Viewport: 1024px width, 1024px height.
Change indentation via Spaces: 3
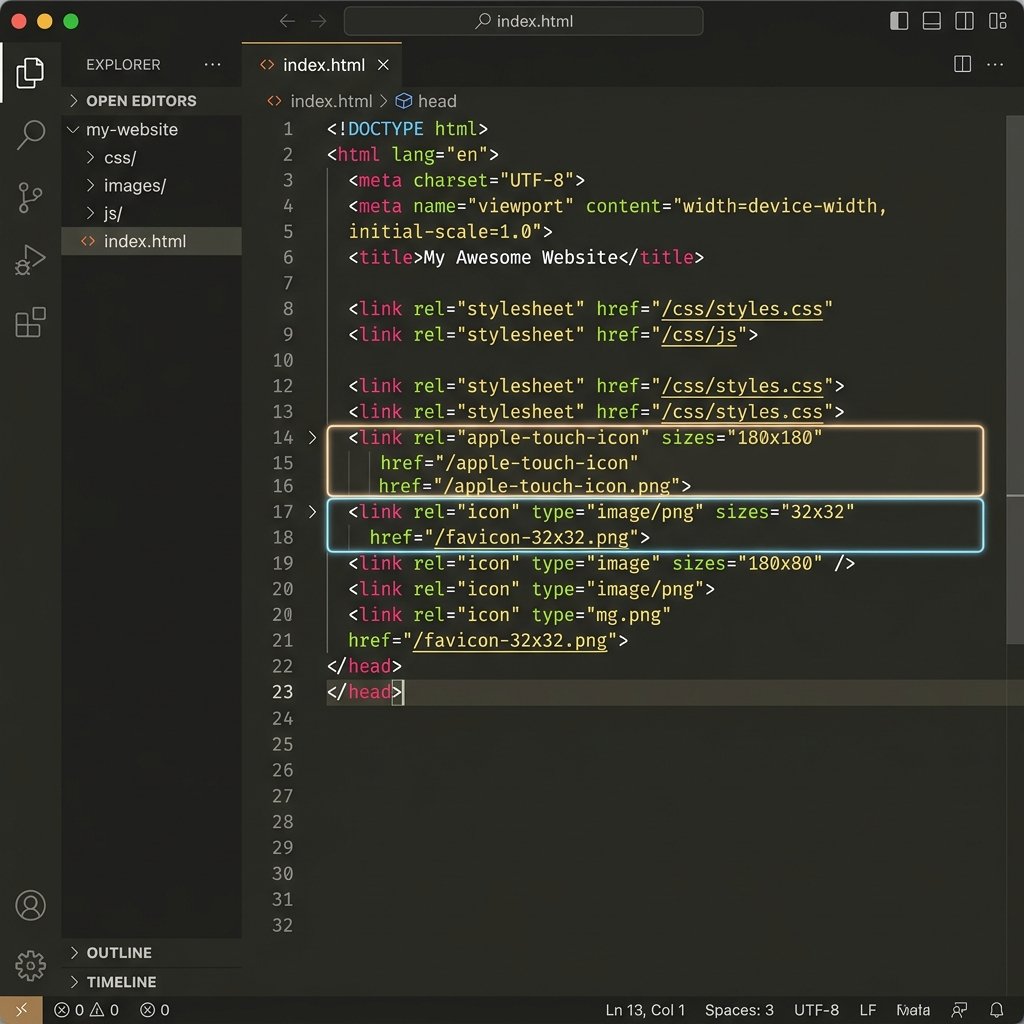point(739,1010)
